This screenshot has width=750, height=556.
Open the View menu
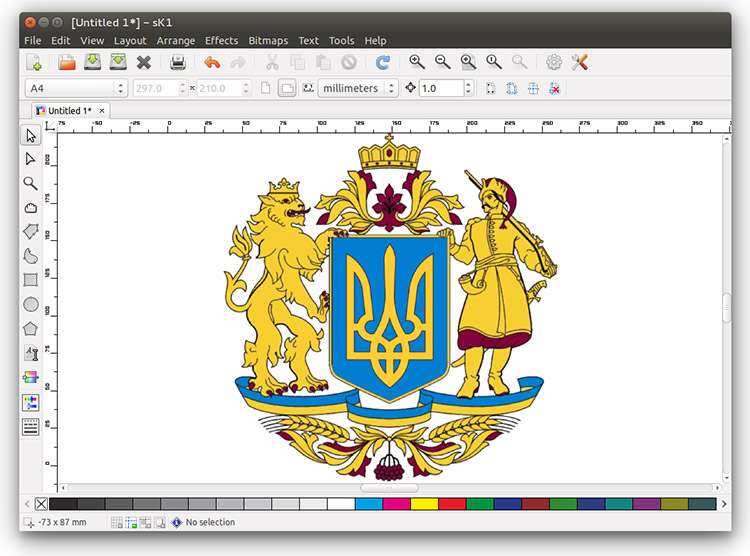click(92, 41)
